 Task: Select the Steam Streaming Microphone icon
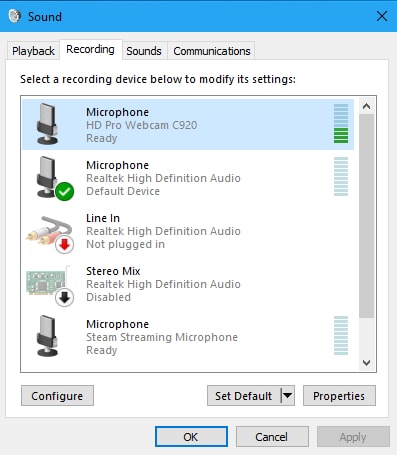[47, 336]
